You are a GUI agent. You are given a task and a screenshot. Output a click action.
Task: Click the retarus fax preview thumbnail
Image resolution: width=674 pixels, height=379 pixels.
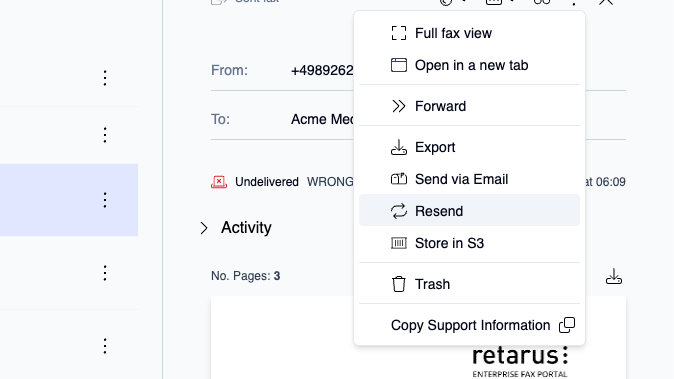tap(418, 337)
